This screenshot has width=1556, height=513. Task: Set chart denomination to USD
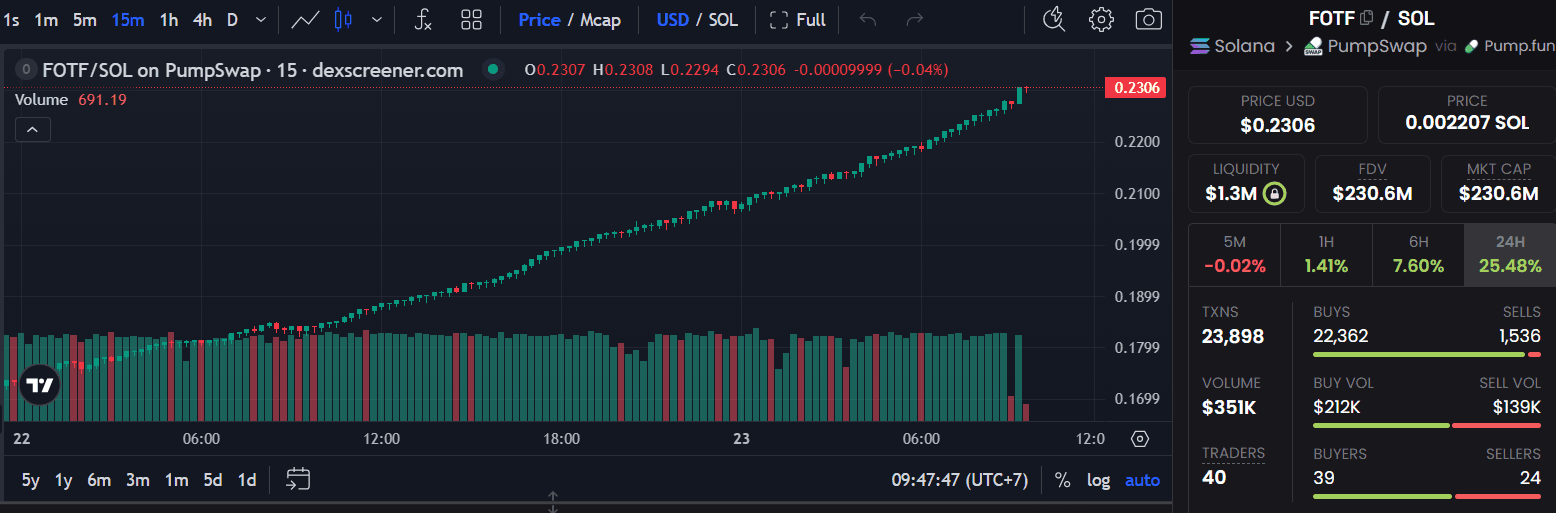(672, 20)
